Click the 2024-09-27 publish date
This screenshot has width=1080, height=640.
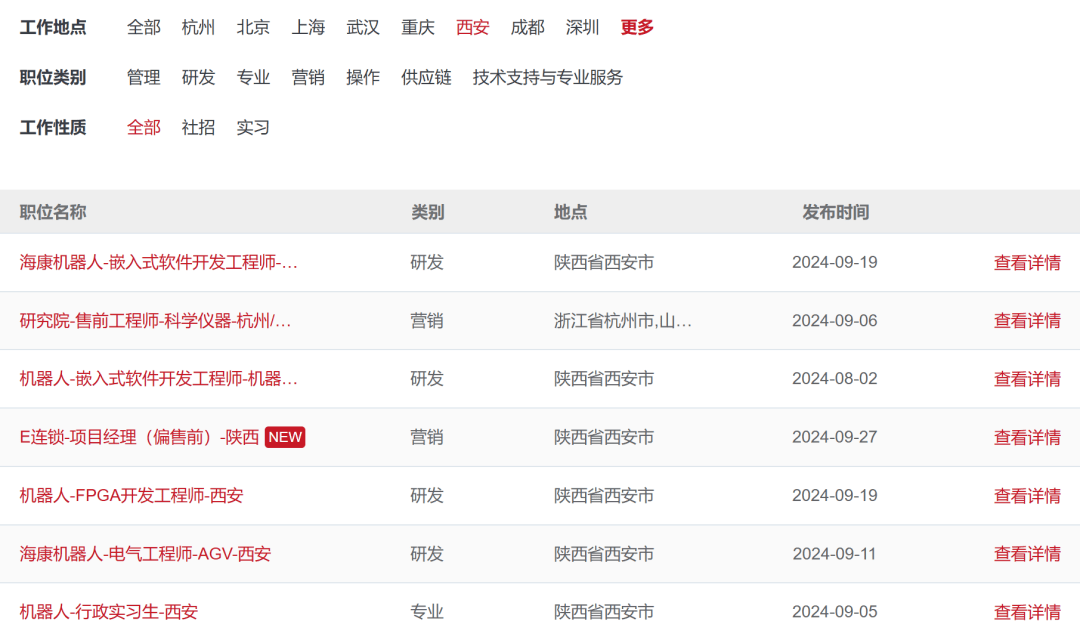tap(835, 437)
